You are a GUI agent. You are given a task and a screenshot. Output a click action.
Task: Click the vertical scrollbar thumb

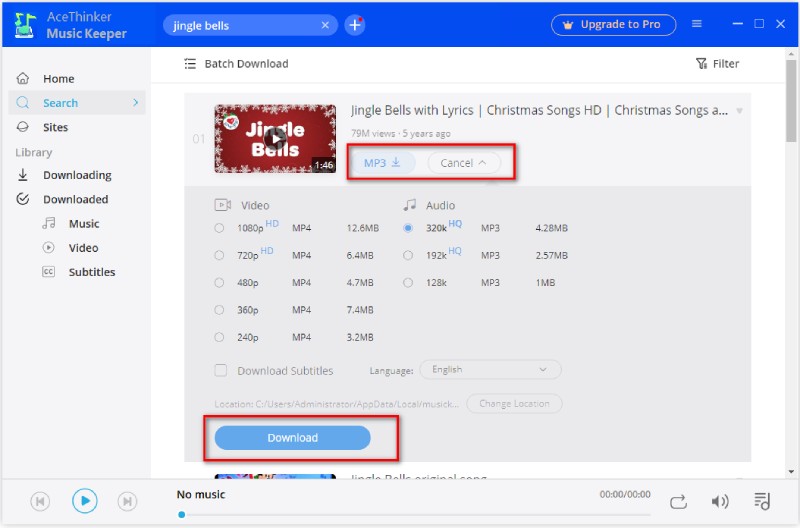791,100
